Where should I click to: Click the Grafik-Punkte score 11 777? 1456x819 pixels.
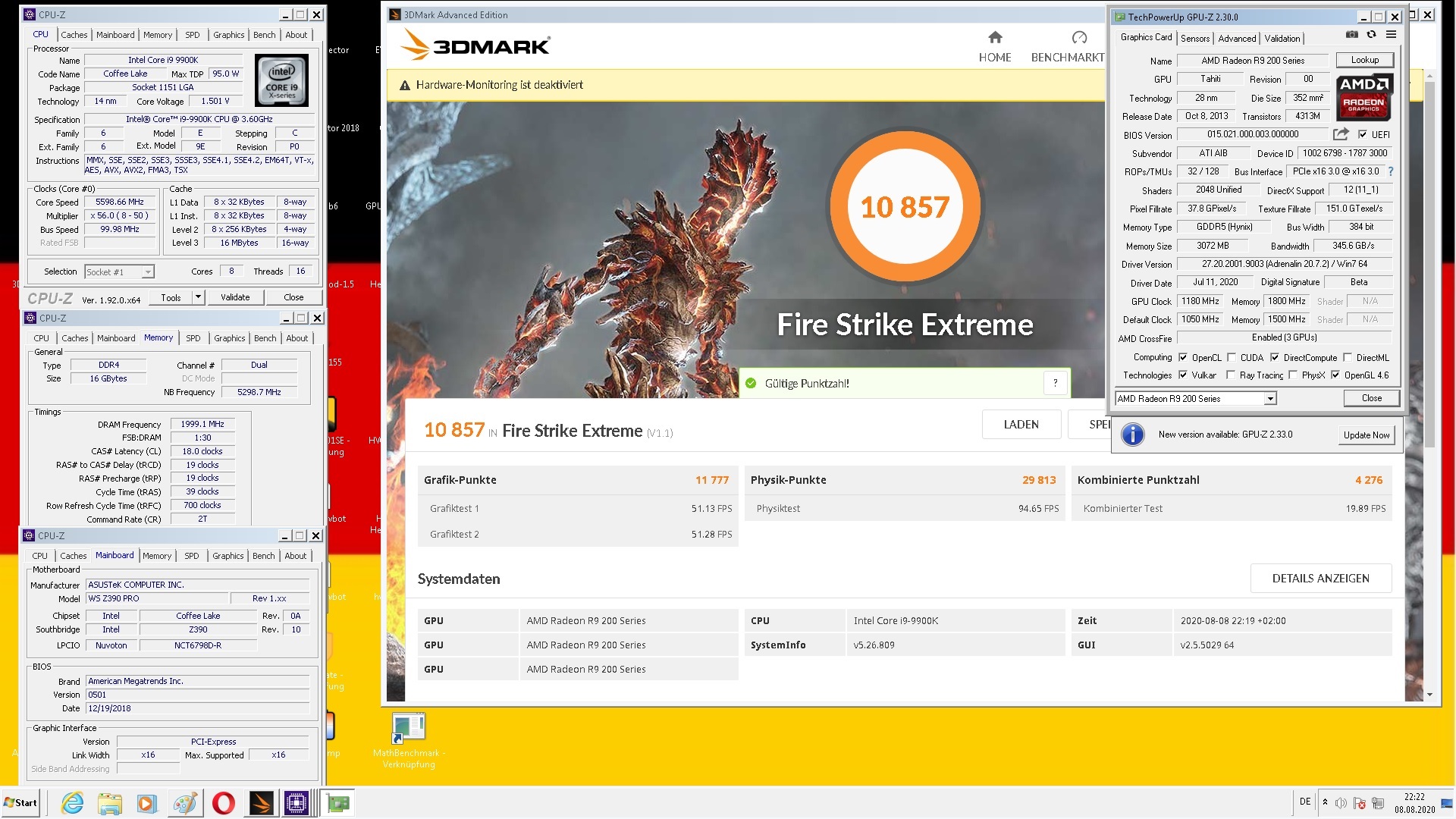[x=711, y=480]
